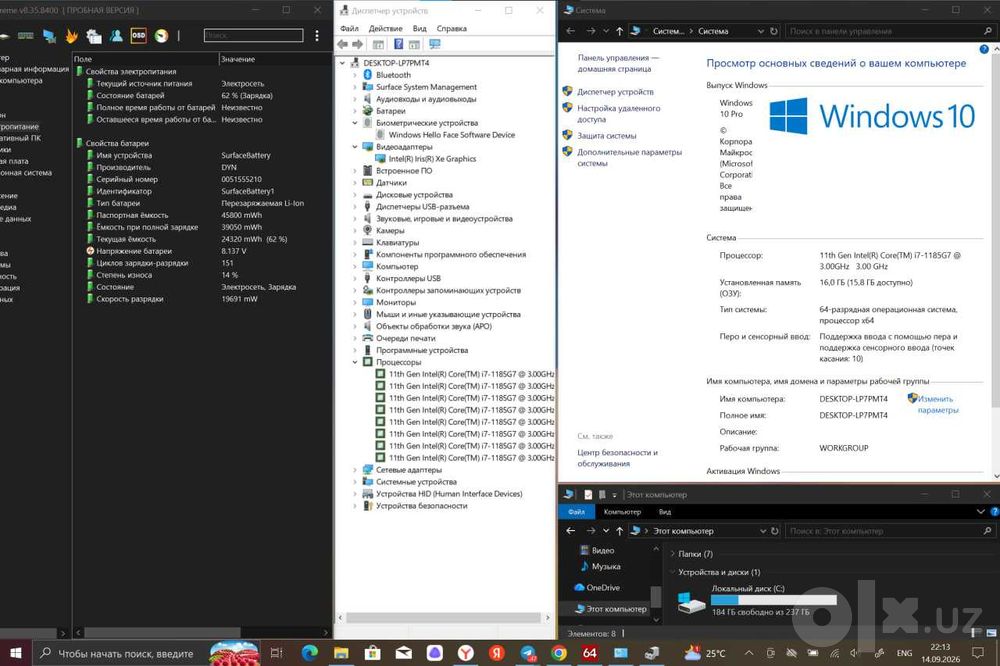Open the Справка menu in Device Manager

click(x=452, y=29)
